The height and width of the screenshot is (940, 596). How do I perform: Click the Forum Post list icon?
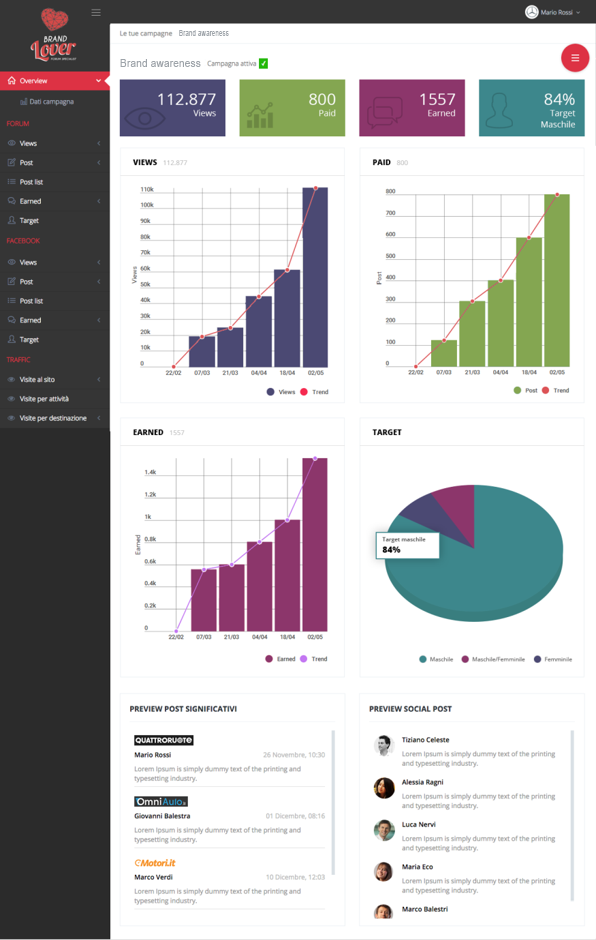click(x=11, y=182)
